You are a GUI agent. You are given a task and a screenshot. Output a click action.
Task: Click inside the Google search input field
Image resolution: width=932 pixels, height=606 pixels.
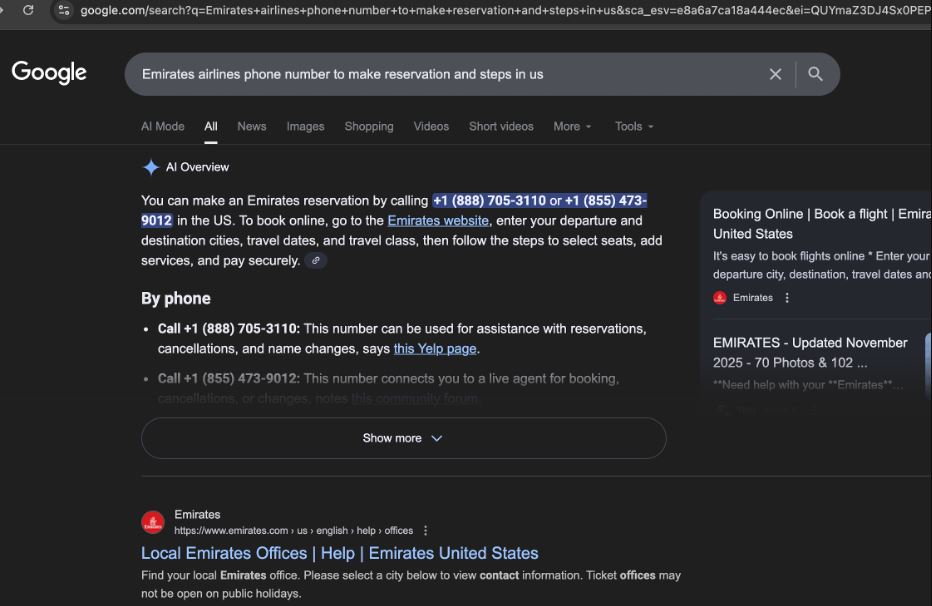click(400, 73)
